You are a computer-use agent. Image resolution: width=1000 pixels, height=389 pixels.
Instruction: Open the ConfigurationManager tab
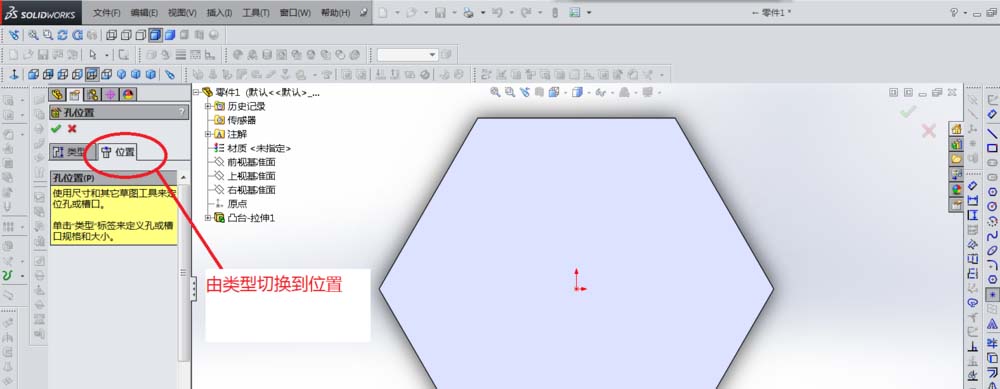pyautogui.click(x=93, y=94)
